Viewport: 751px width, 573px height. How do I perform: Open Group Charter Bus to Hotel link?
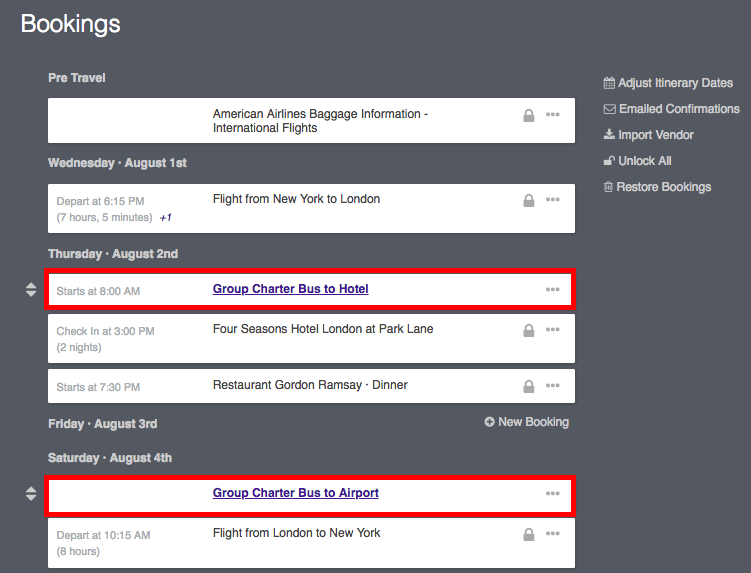click(291, 289)
